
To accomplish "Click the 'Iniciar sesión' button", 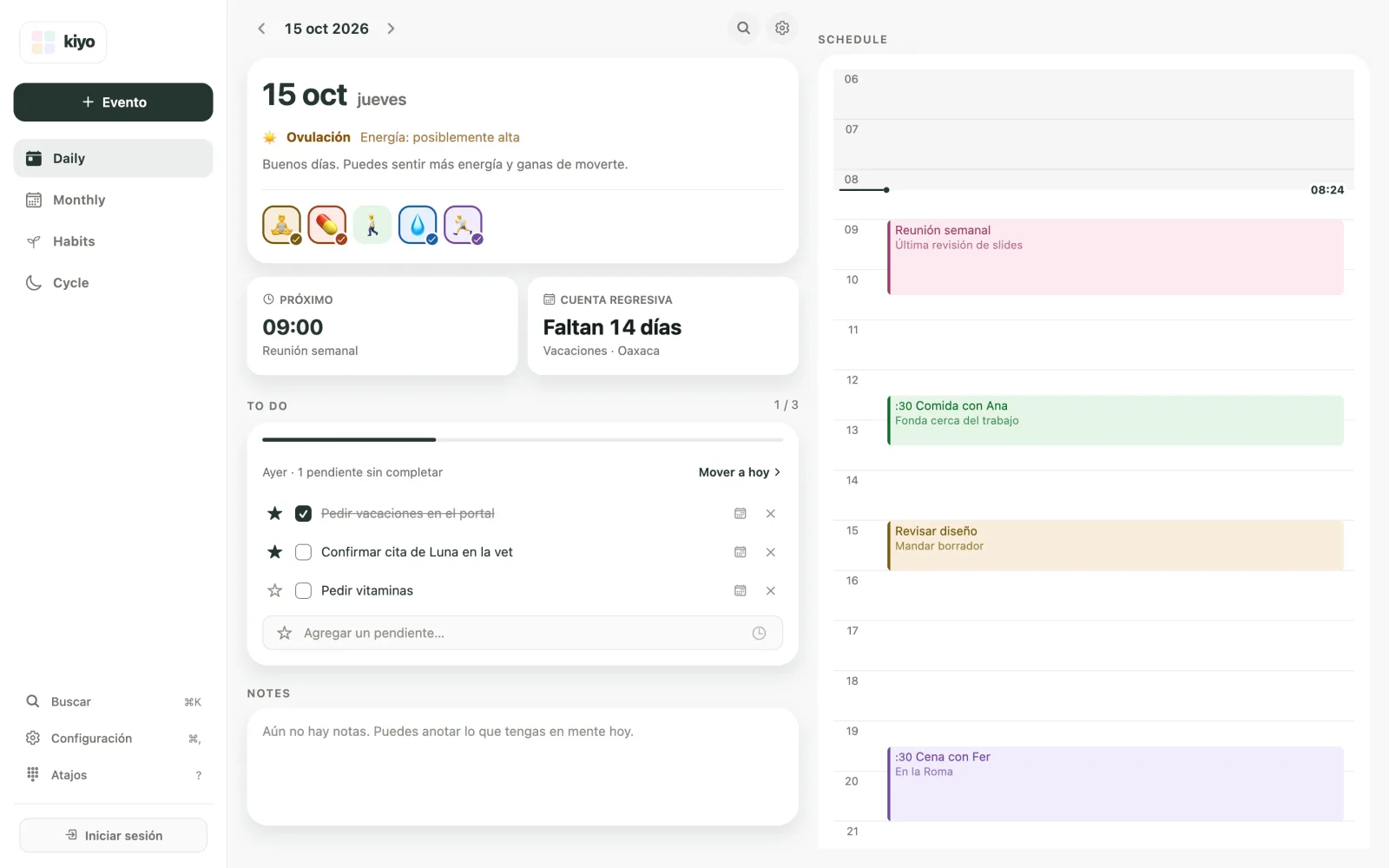I will point(113,835).
